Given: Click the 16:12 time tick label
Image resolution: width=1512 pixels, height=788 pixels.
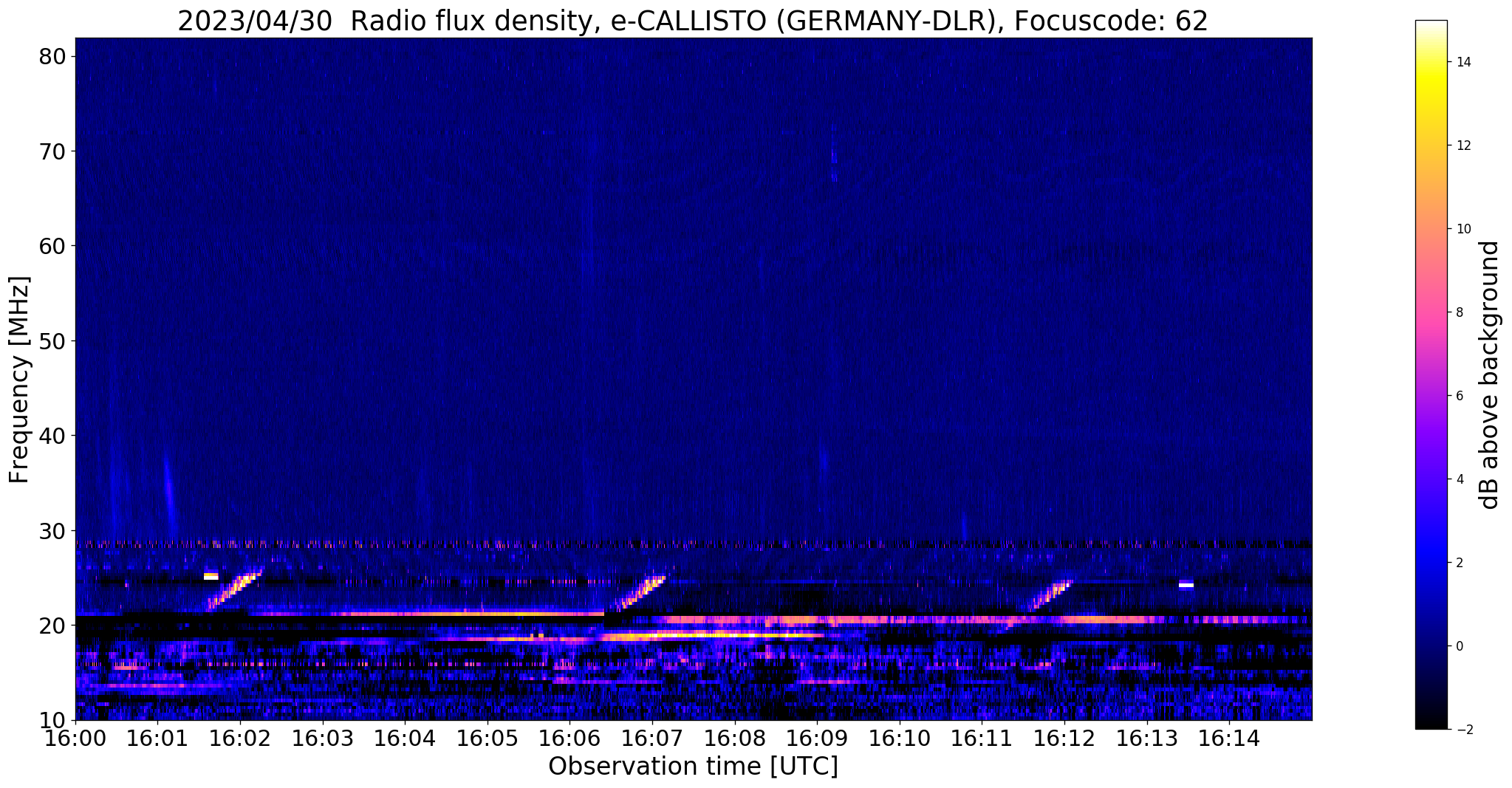Looking at the screenshot, I should 1064,738.
